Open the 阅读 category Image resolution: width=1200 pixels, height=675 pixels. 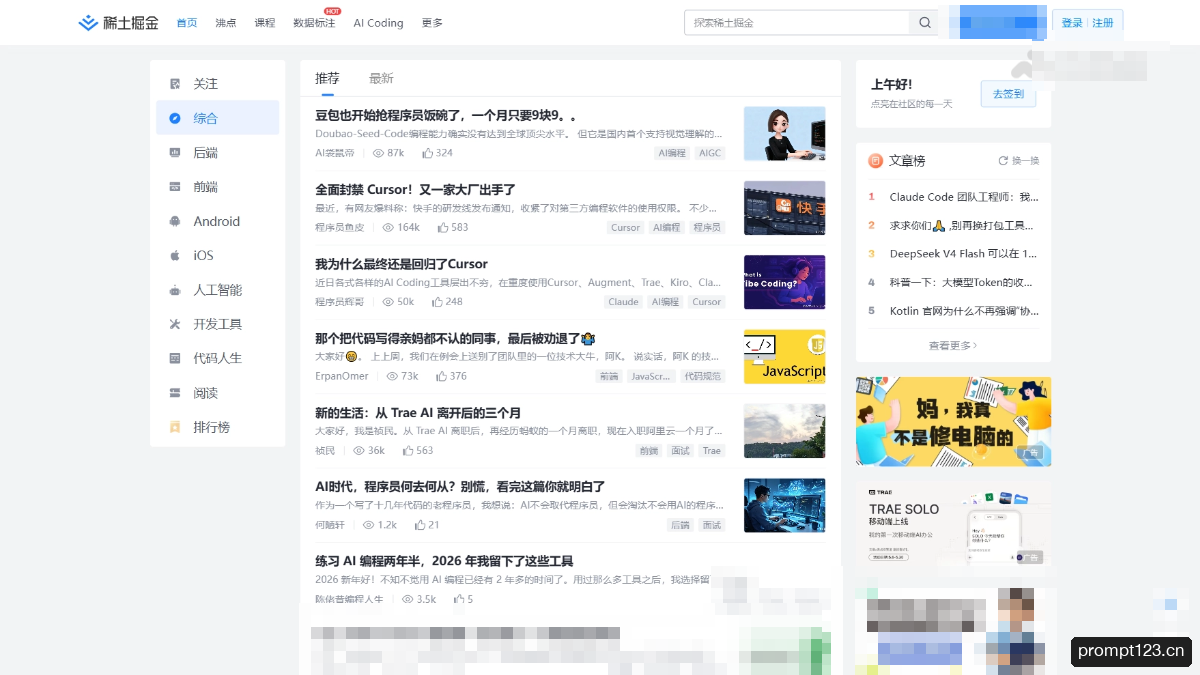[x=217, y=393]
